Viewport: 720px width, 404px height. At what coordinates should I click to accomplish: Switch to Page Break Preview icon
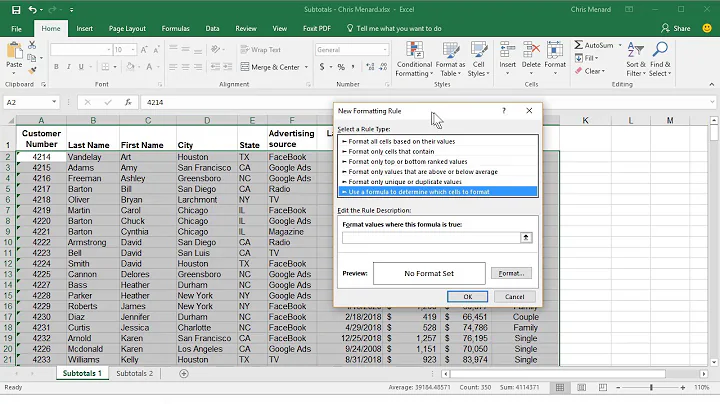(602, 388)
